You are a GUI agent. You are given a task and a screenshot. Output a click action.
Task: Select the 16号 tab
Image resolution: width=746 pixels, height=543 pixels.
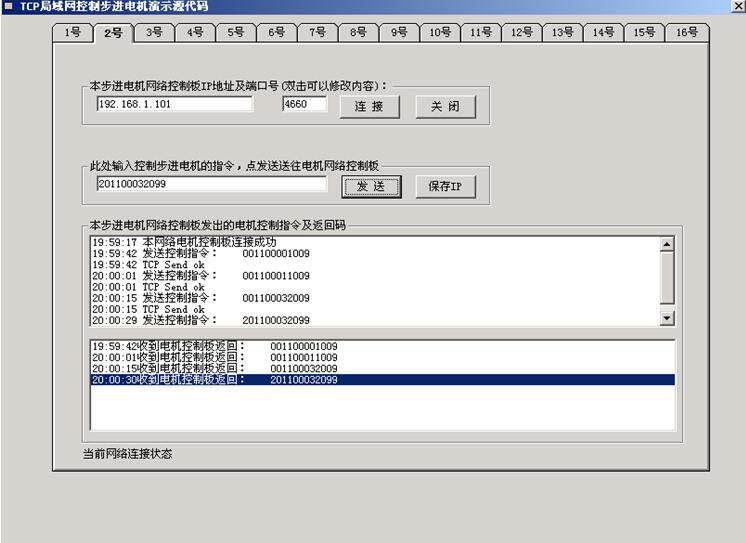pyautogui.click(x=687, y=33)
